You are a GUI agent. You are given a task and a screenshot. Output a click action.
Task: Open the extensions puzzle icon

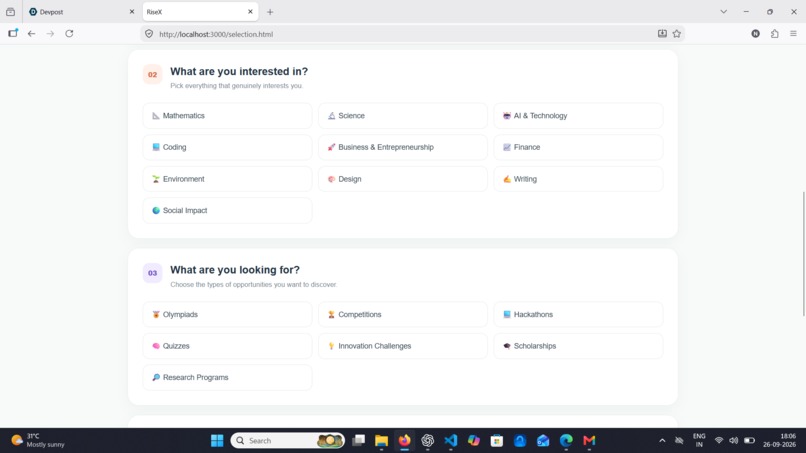pyautogui.click(x=775, y=34)
